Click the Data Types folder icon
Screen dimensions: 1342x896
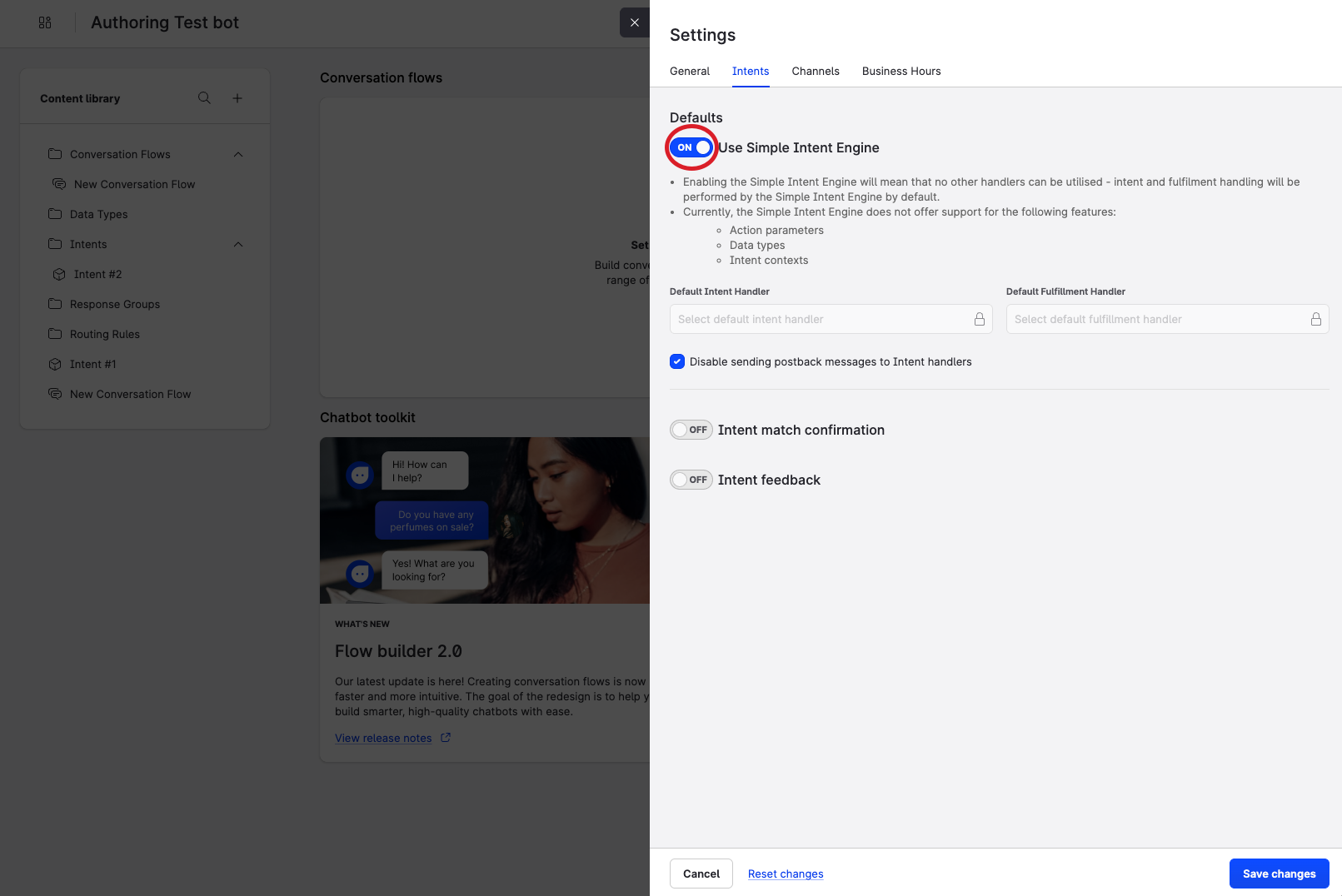click(x=55, y=214)
